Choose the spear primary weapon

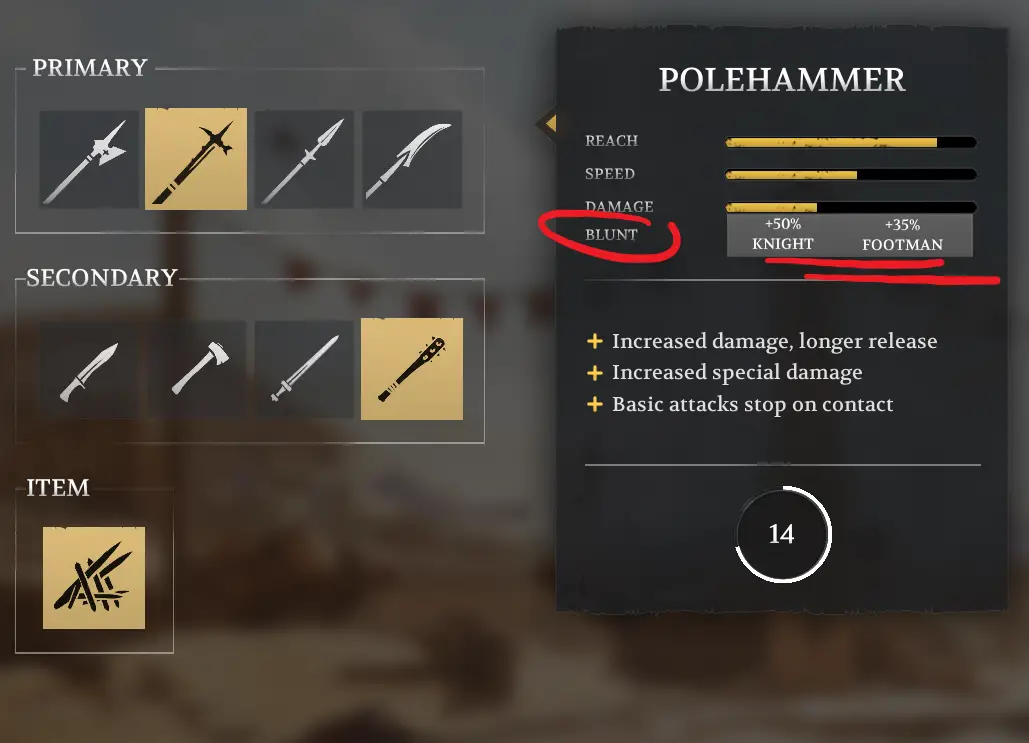[x=304, y=159]
